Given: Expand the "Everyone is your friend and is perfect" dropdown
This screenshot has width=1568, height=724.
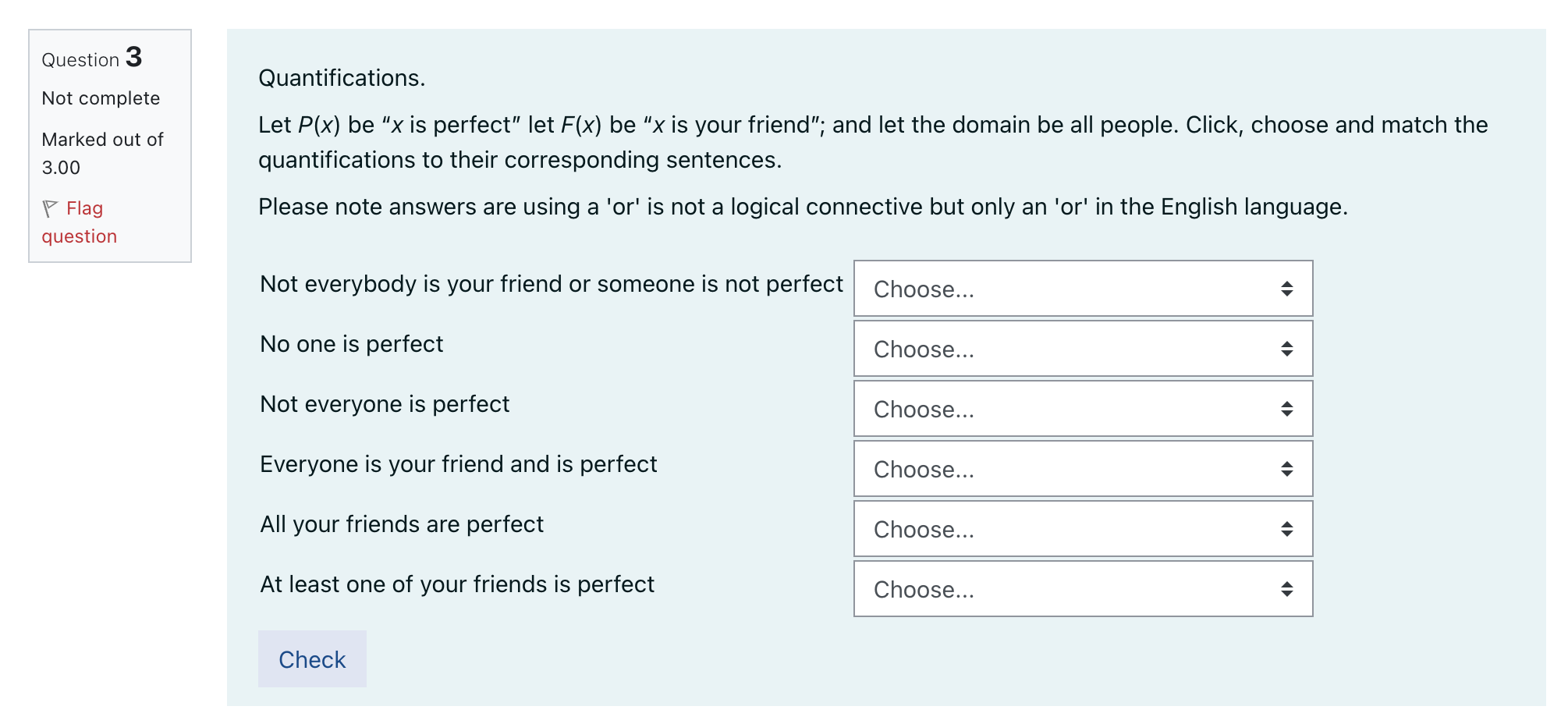Looking at the screenshot, I should pos(1082,469).
